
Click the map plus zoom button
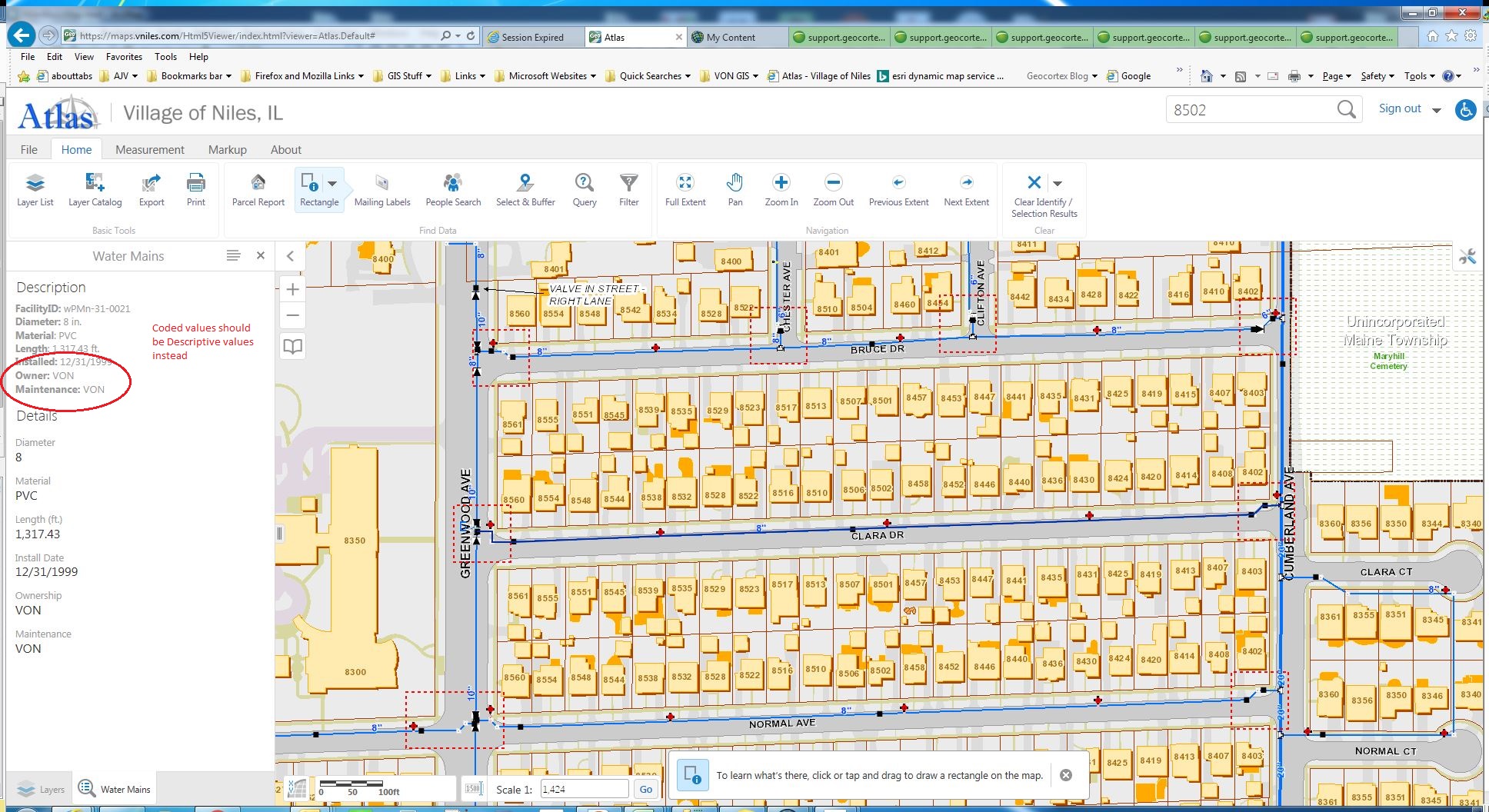(x=292, y=289)
